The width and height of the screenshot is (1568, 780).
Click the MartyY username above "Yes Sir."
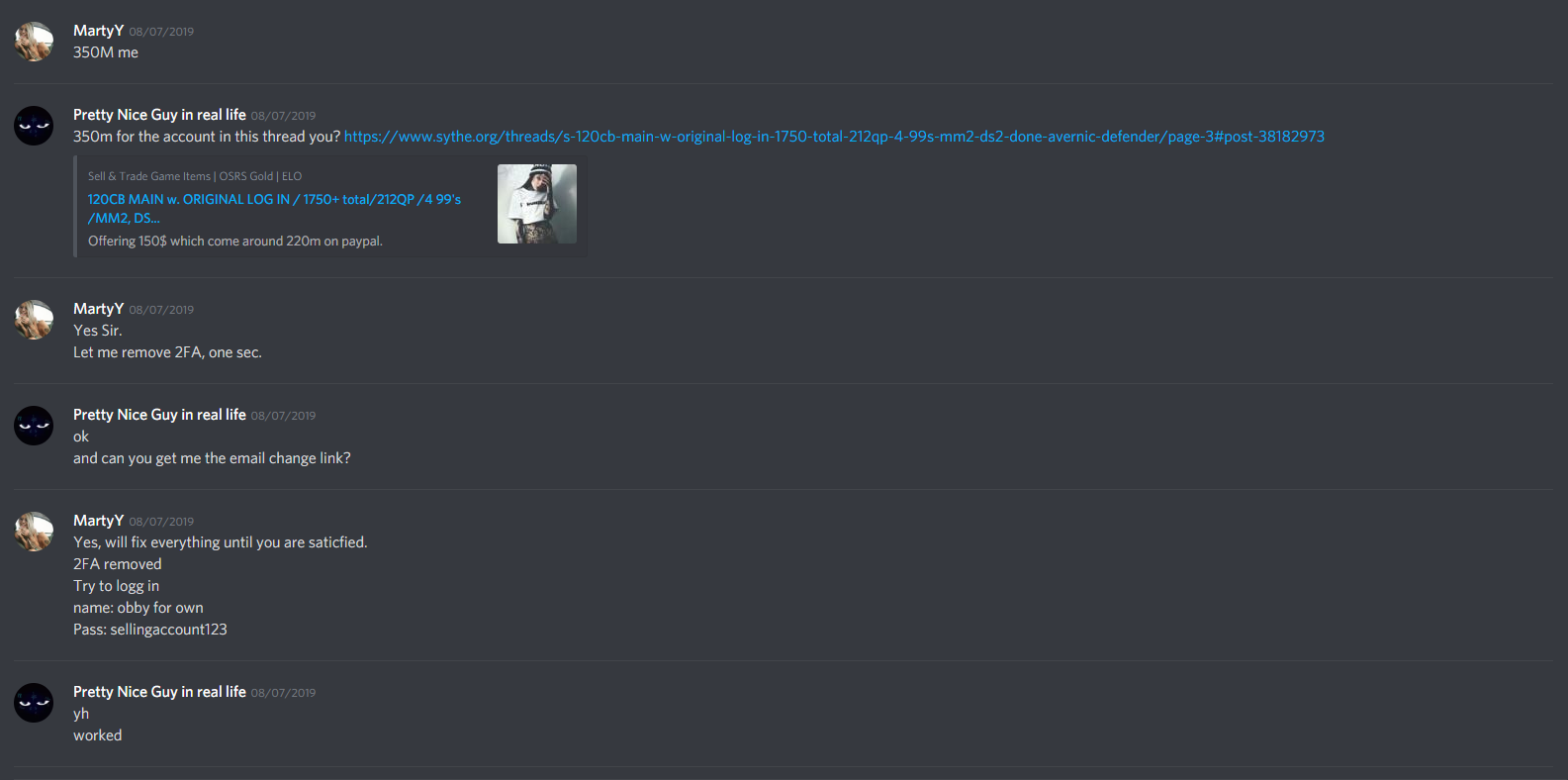98,309
